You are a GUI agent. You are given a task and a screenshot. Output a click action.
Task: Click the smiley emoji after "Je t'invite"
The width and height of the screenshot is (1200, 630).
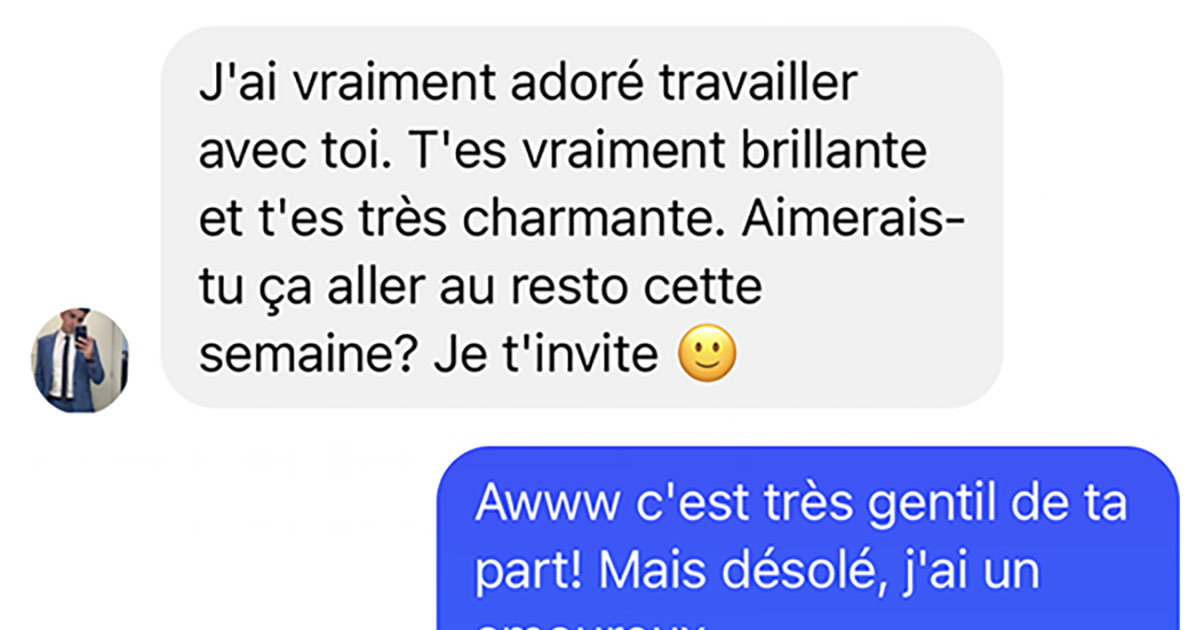(707, 356)
